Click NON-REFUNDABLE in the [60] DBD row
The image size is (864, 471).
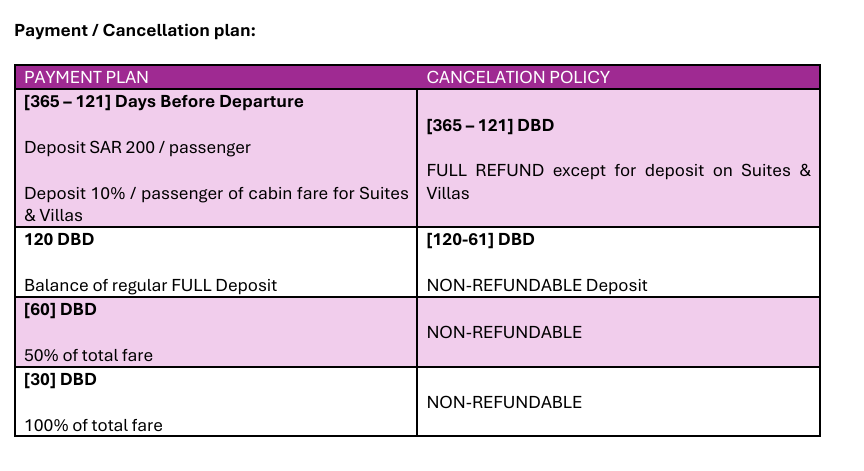pos(504,332)
